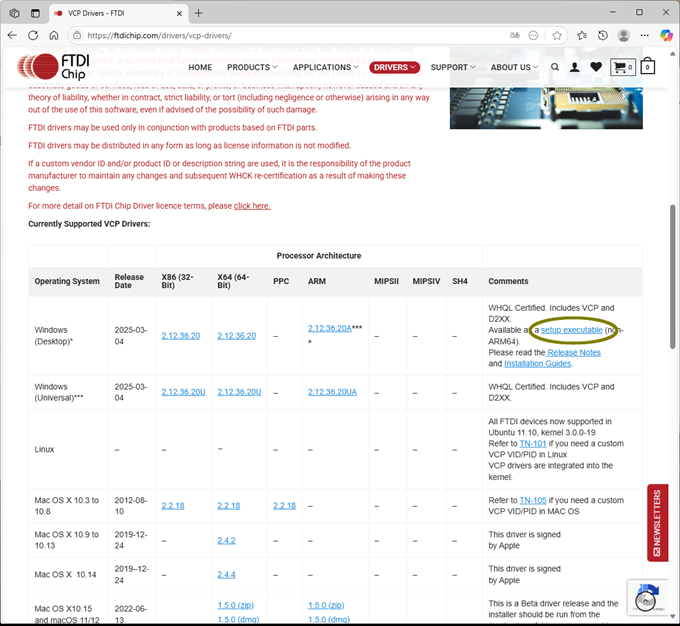
Task: Click the translate page icon
Action: click(x=514, y=35)
